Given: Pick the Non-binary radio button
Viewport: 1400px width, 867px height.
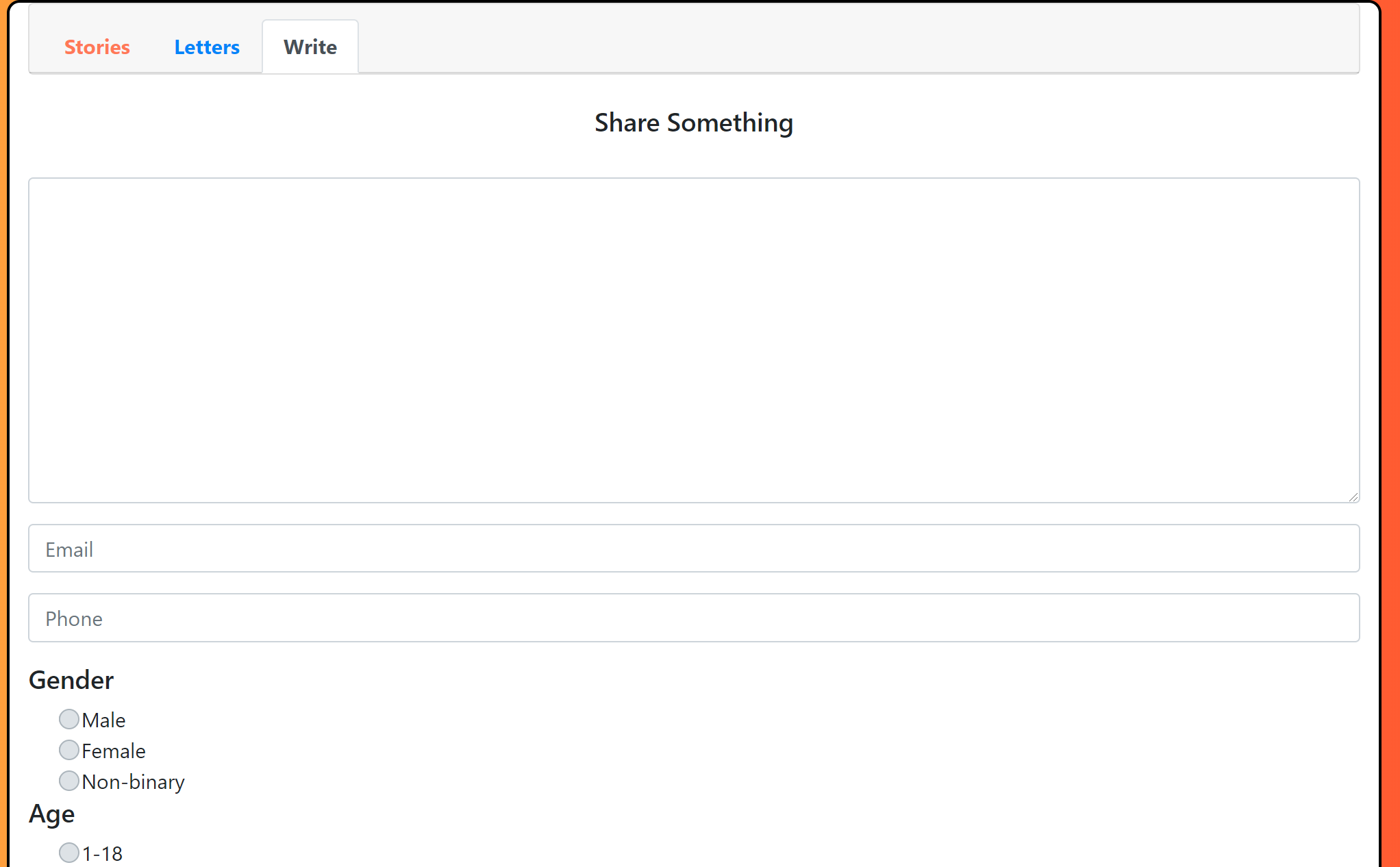Looking at the screenshot, I should click(x=68, y=781).
